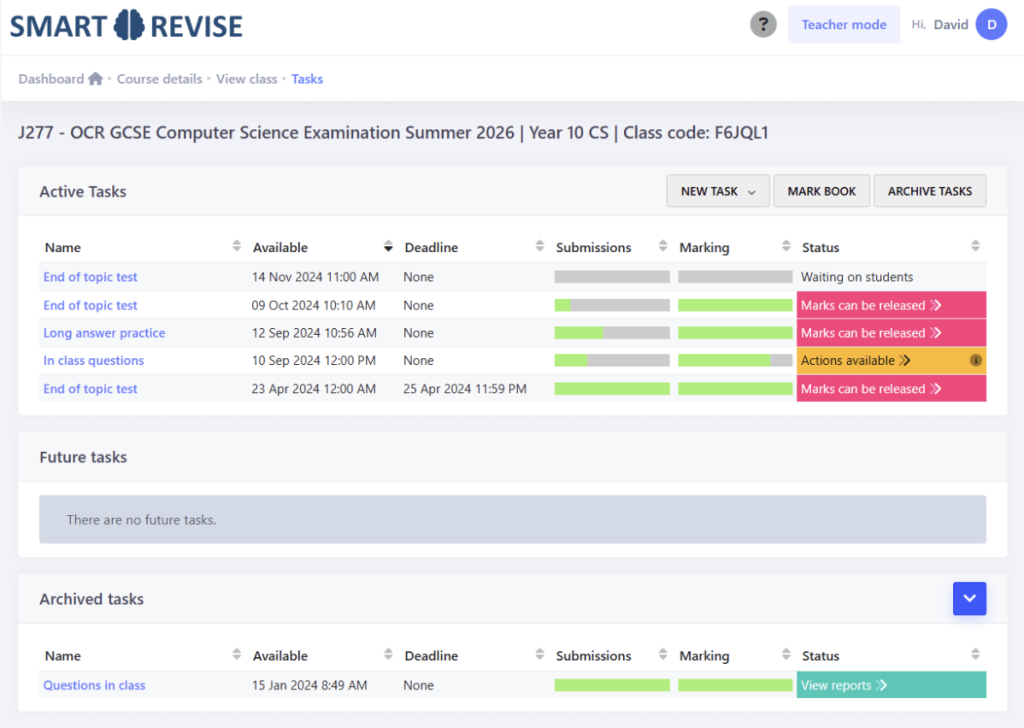1024x728 pixels.
Task: Click submissions progress bar for In class questions
Action: [x=612, y=361]
